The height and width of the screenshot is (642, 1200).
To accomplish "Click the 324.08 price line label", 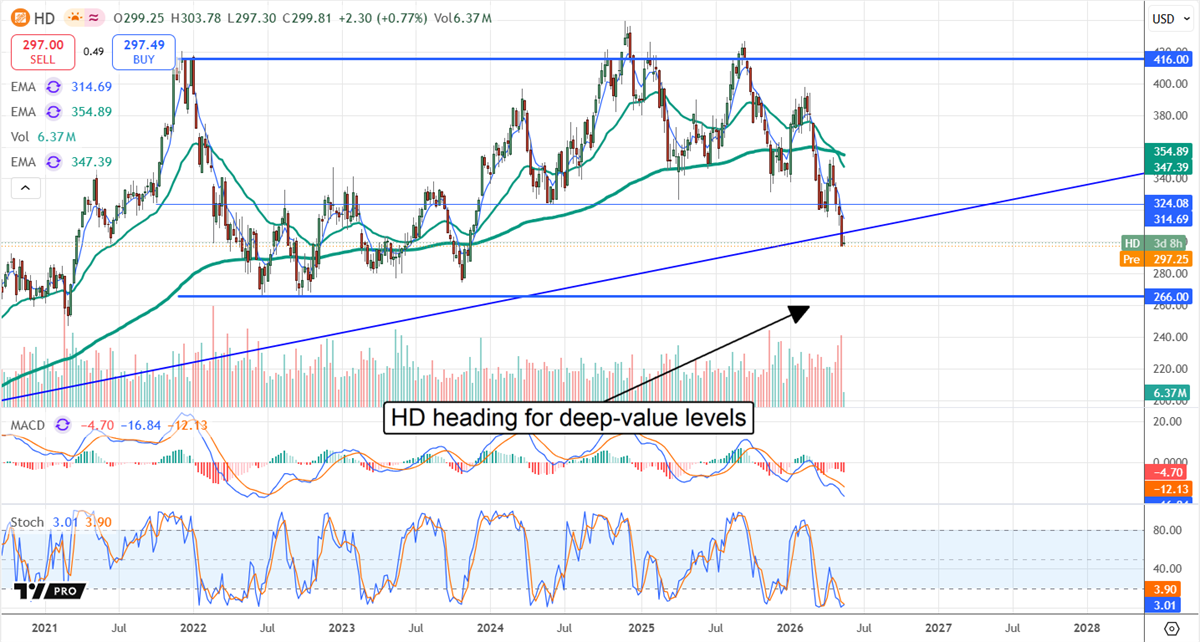I will coord(1171,204).
